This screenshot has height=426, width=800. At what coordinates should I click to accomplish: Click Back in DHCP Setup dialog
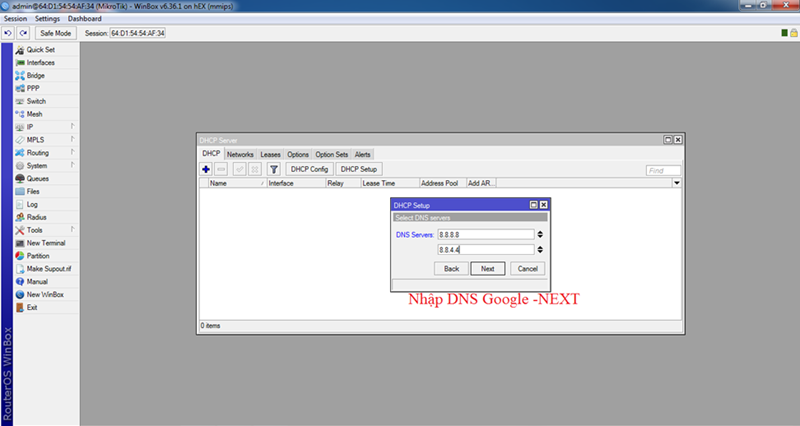tap(451, 269)
